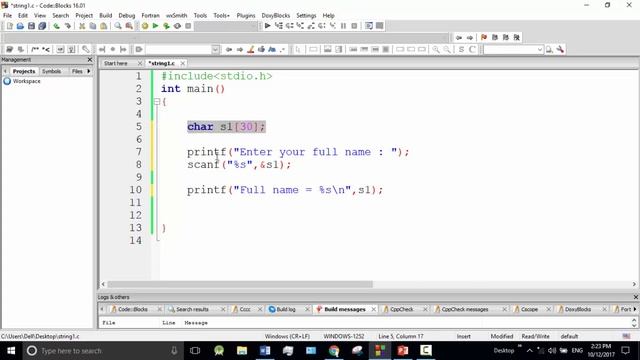The image size is (640, 360).
Task: Click the WINDOWS-1252 encoding status text
Action: 344,336
